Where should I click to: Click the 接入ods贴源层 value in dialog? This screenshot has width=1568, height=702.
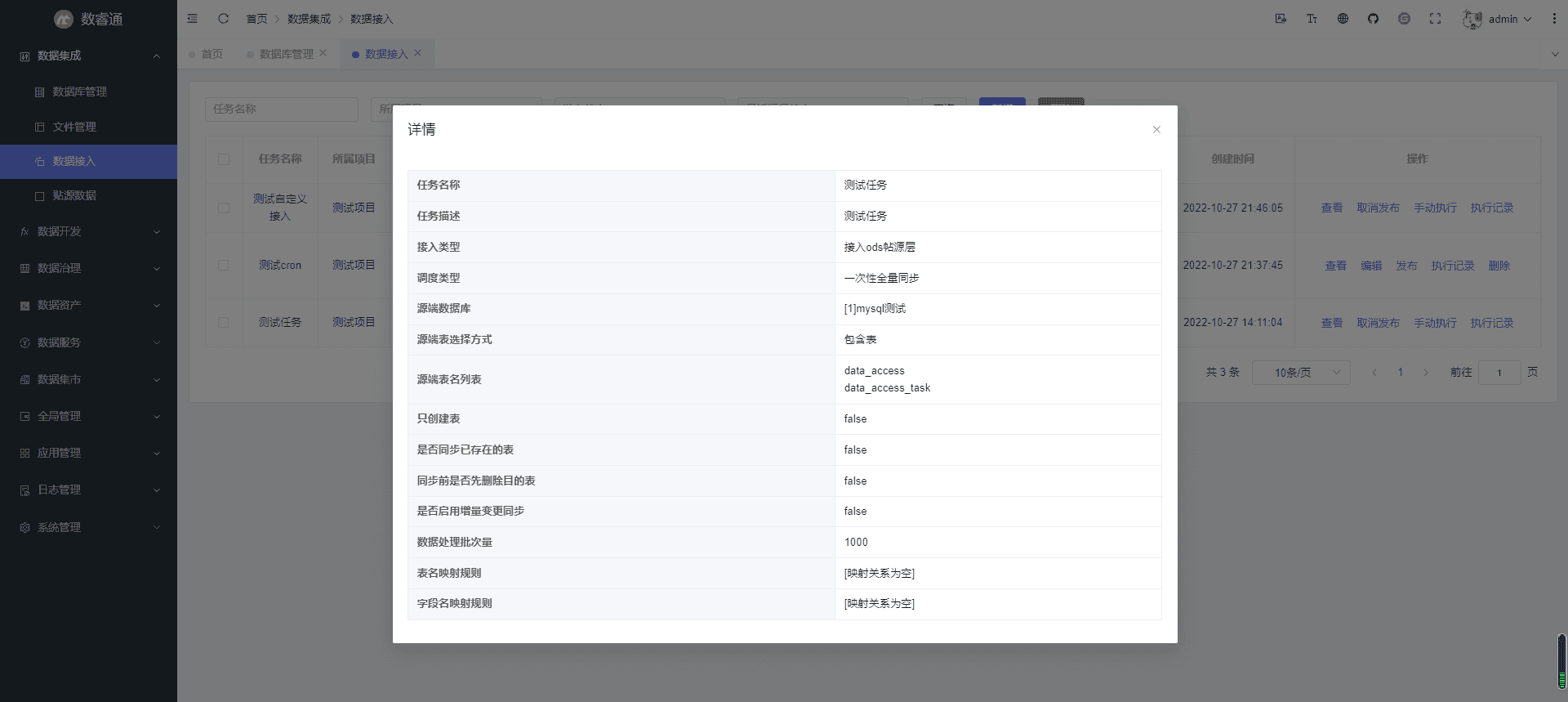(x=880, y=247)
